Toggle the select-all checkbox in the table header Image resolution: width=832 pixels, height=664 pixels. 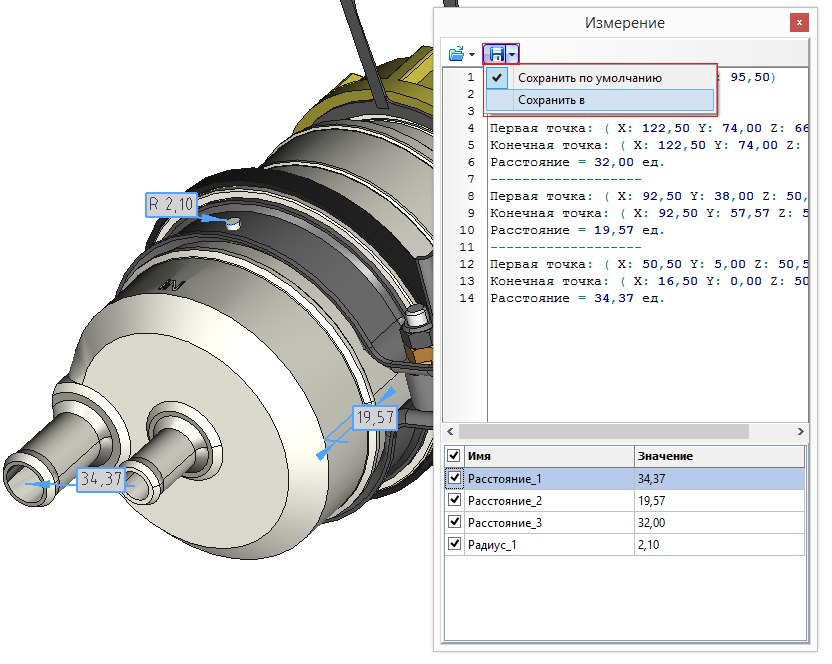pyautogui.click(x=455, y=456)
